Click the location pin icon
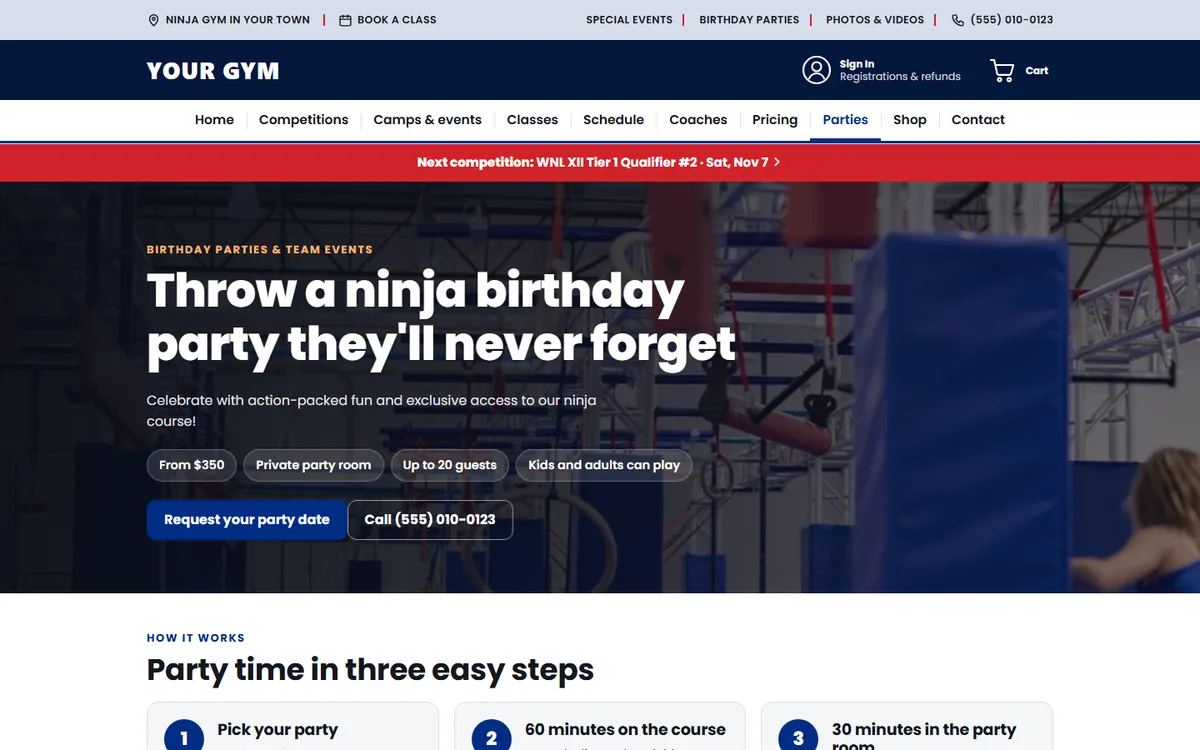The image size is (1200, 750). 153,20
